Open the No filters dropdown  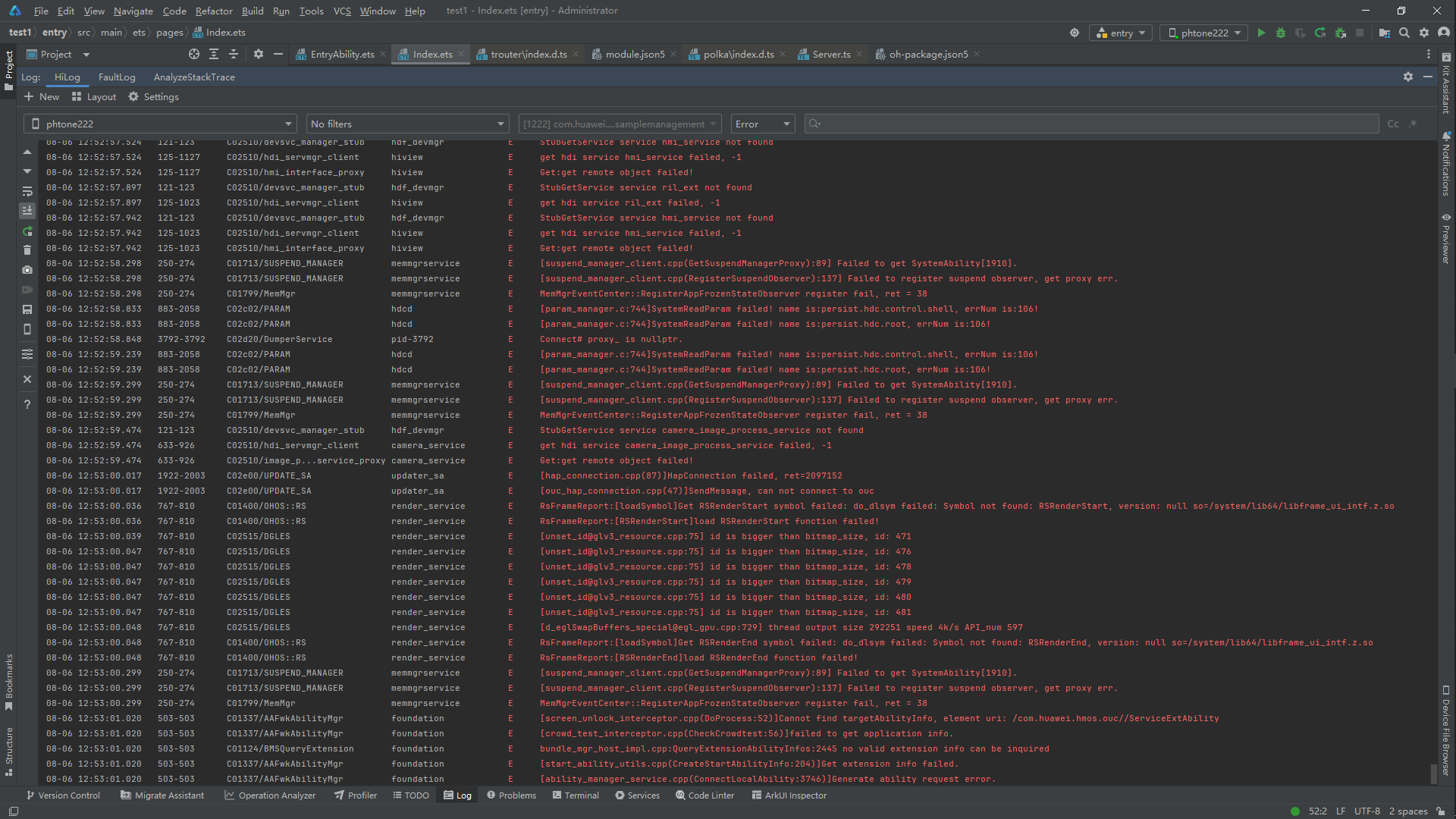point(407,124)
